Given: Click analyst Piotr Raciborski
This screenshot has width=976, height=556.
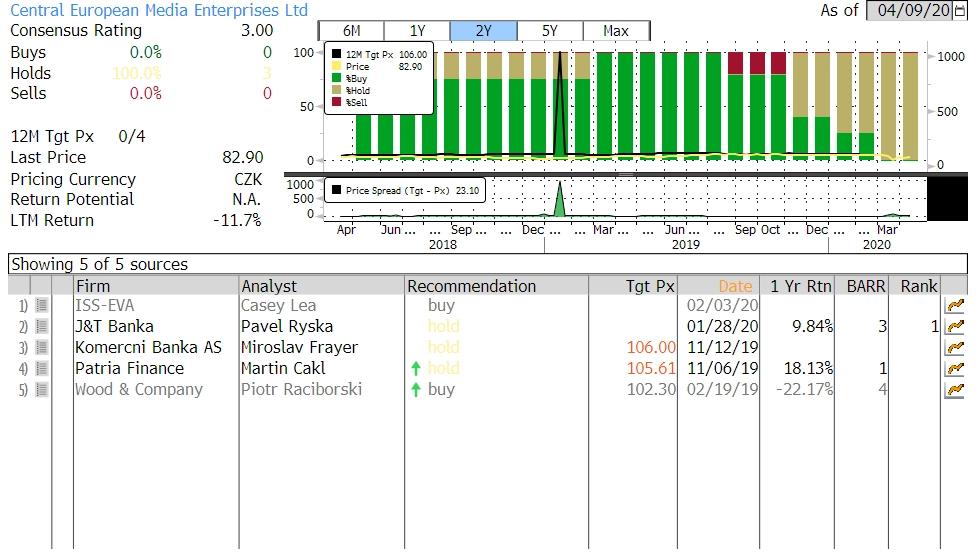Looking at the screenshot, I should [x=301, y=390].
